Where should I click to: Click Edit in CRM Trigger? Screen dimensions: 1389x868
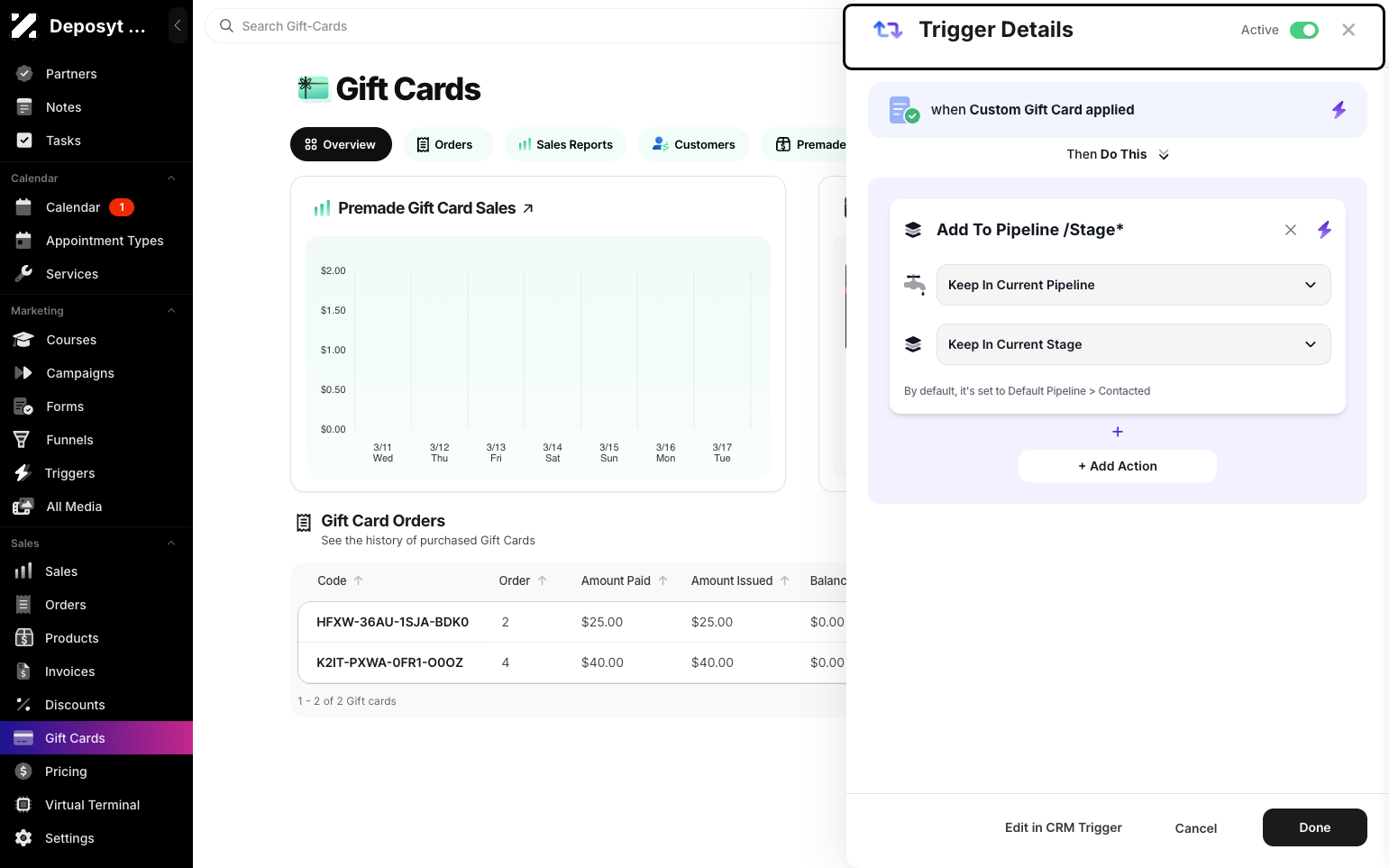point(1064,827)
